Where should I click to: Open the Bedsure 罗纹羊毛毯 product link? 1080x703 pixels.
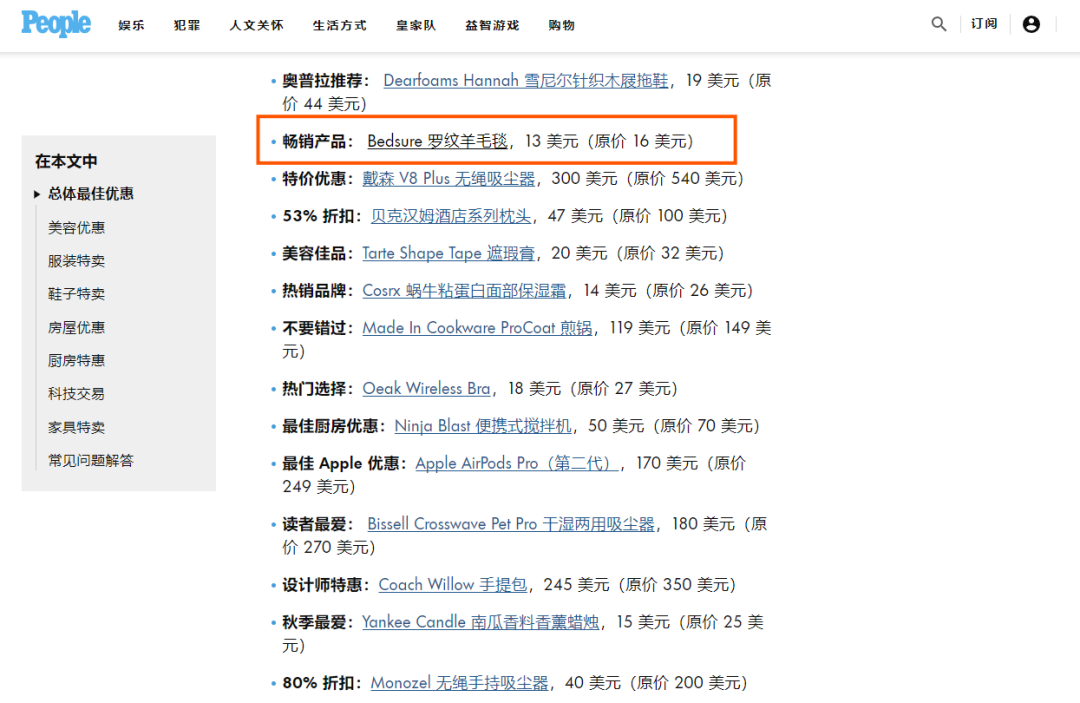tap(436, 141)
